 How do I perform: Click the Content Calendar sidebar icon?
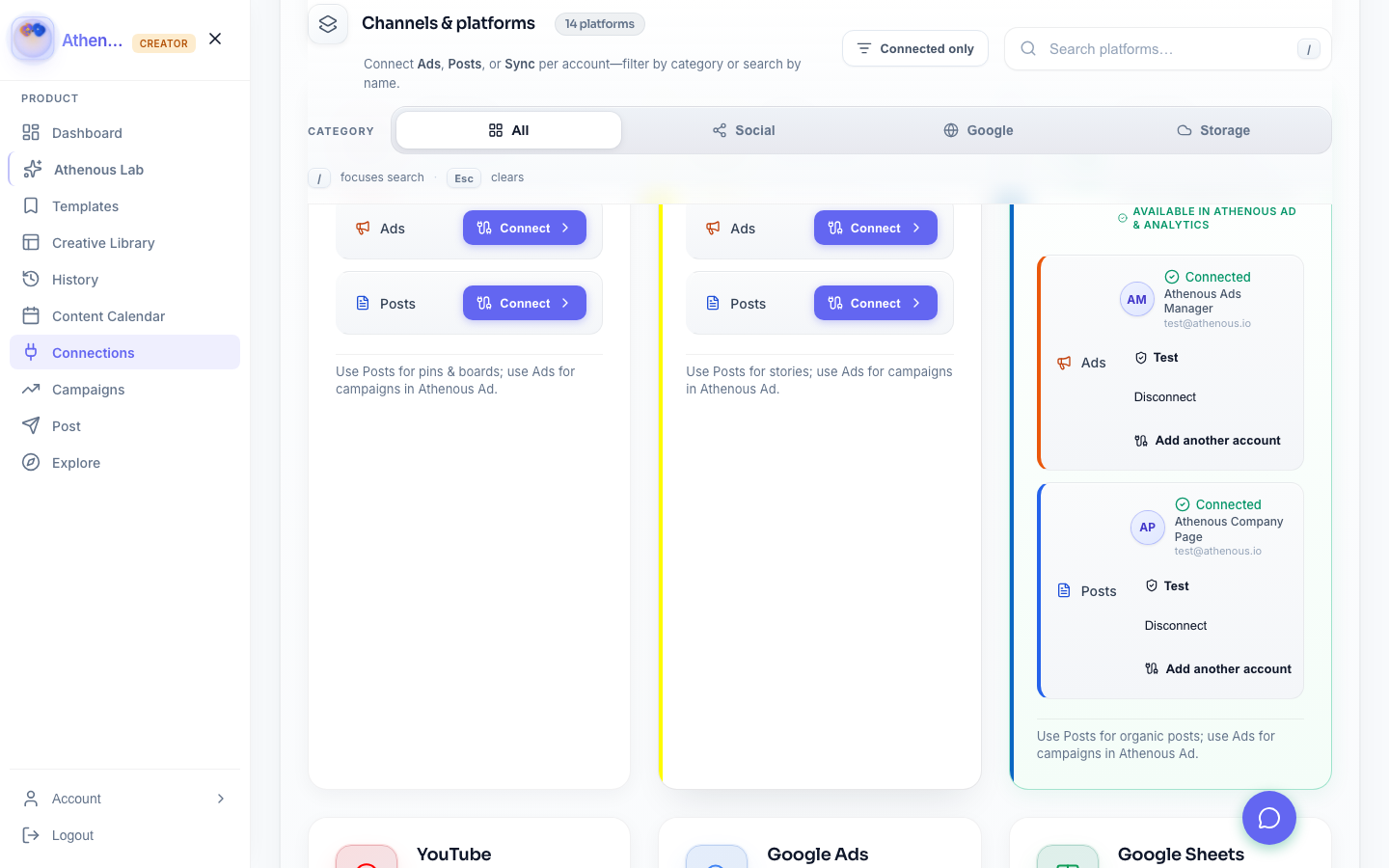click(31, 316)
